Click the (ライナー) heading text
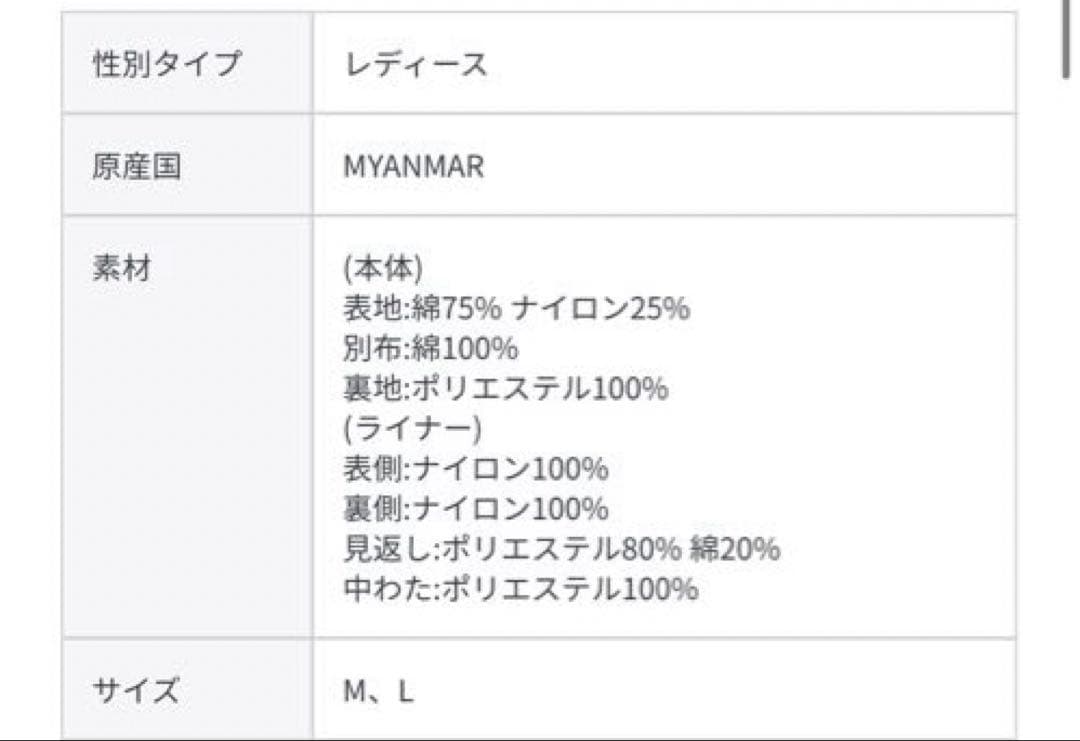This screenshot has height=741, width=1080. [412, 429]
